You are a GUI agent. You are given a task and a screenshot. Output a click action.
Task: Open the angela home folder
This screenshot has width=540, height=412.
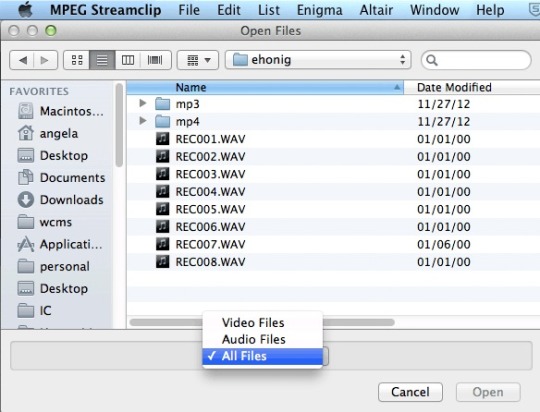click(48, 133)
